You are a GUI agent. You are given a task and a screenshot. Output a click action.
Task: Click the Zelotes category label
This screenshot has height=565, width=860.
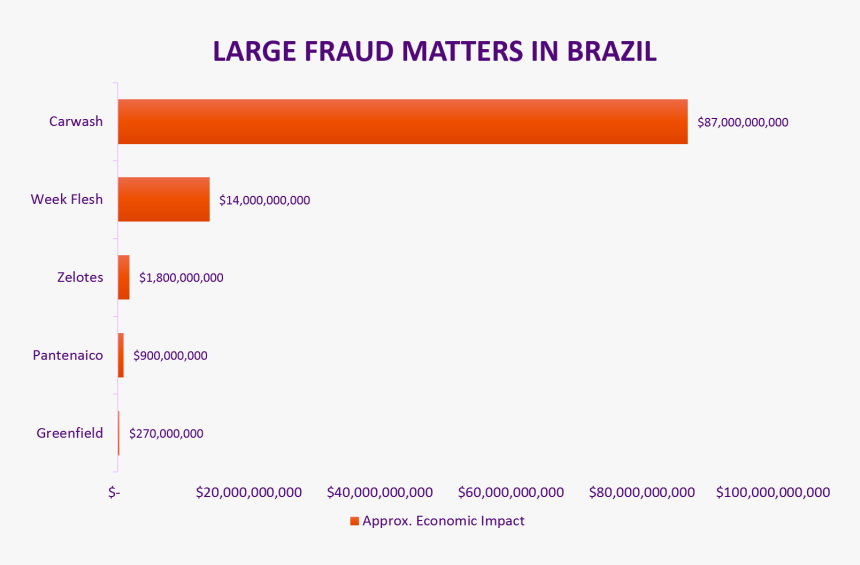point(80,277)
